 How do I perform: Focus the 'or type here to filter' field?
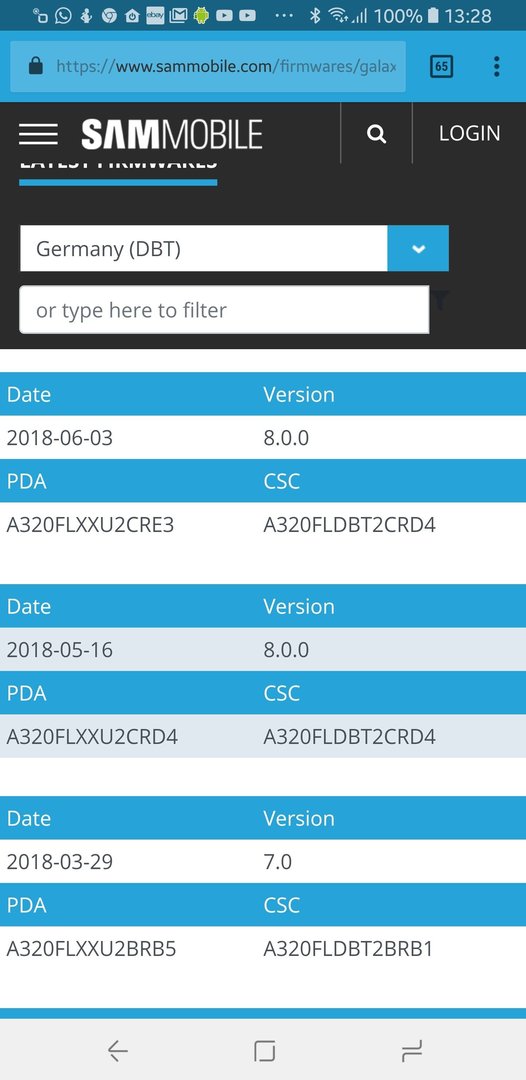[224, 310]
